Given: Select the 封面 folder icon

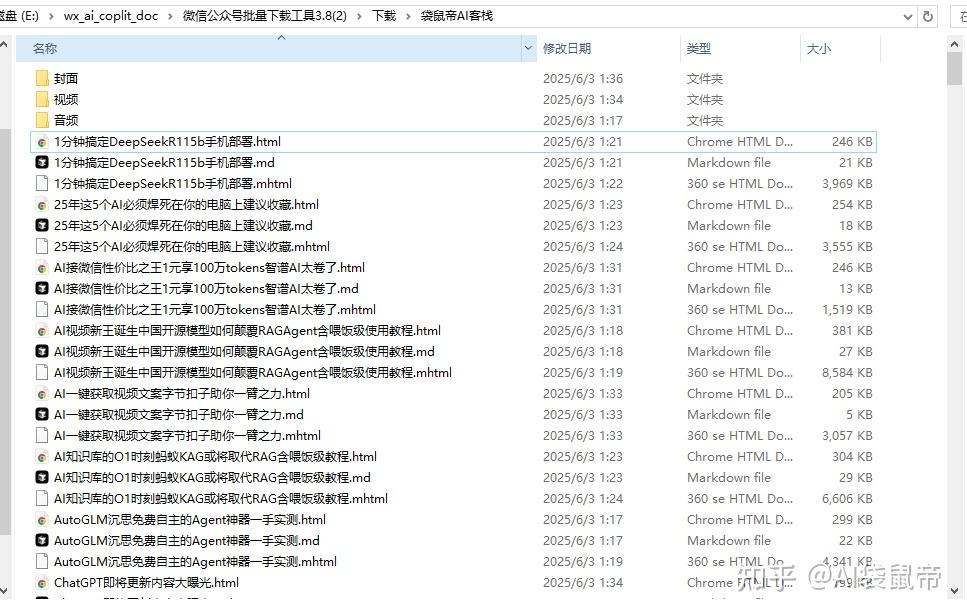Looking at the screenshot, I should click(42, 78).
